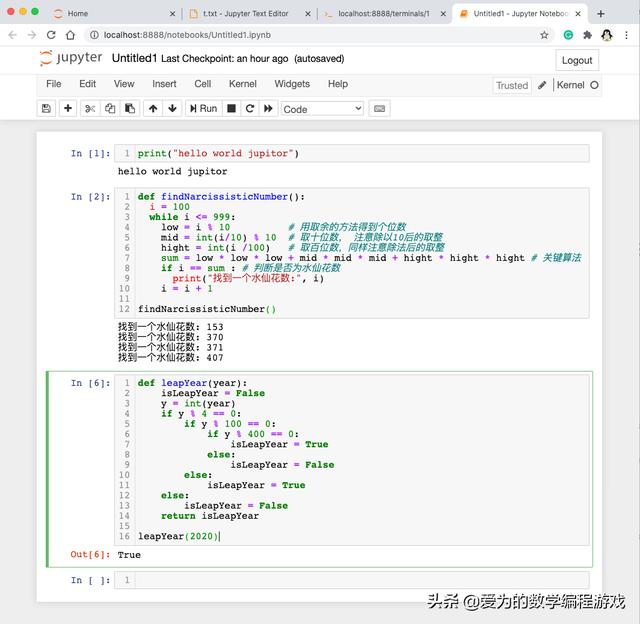The height and width of the screenshot is (624, 640).
Task: Switch to the localhost terminals tab
Action: tap(384, 13)
